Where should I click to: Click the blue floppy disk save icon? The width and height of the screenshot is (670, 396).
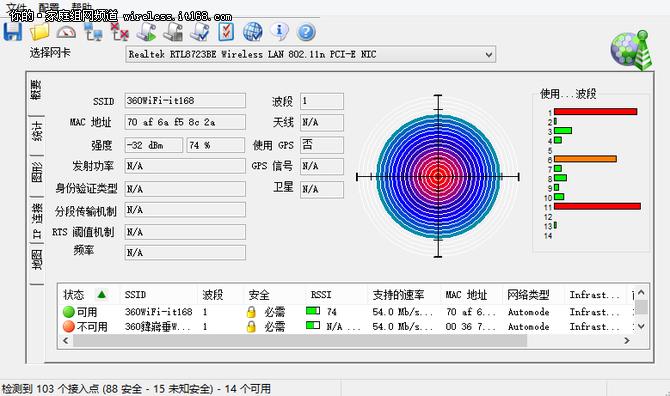pos(13,32)
